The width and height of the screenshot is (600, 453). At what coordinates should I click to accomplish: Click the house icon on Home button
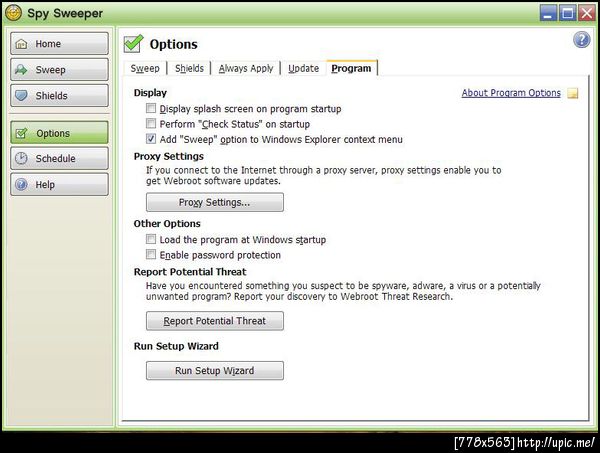pos(21,44)
